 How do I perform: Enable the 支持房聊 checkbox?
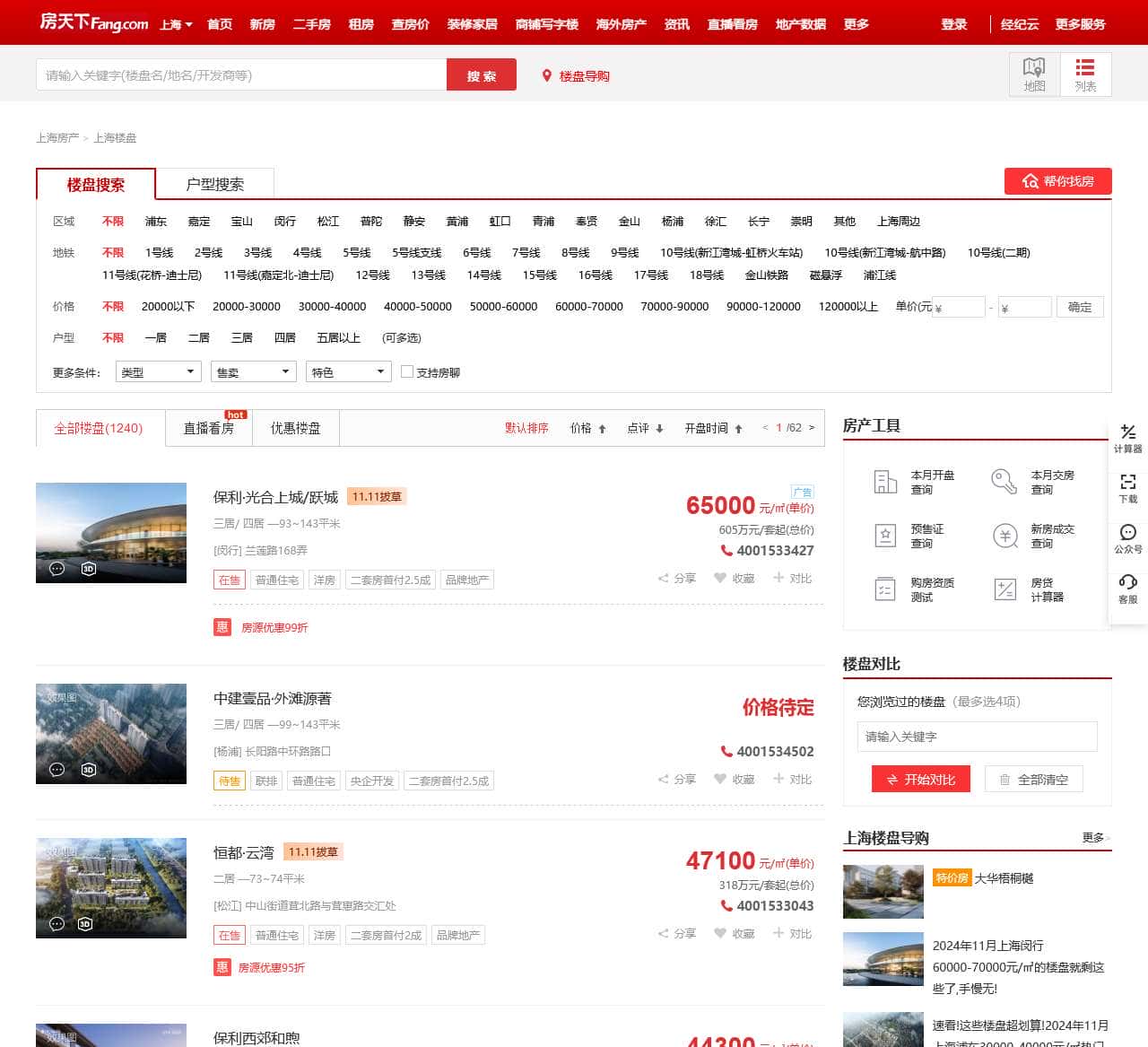click(407, 371)
